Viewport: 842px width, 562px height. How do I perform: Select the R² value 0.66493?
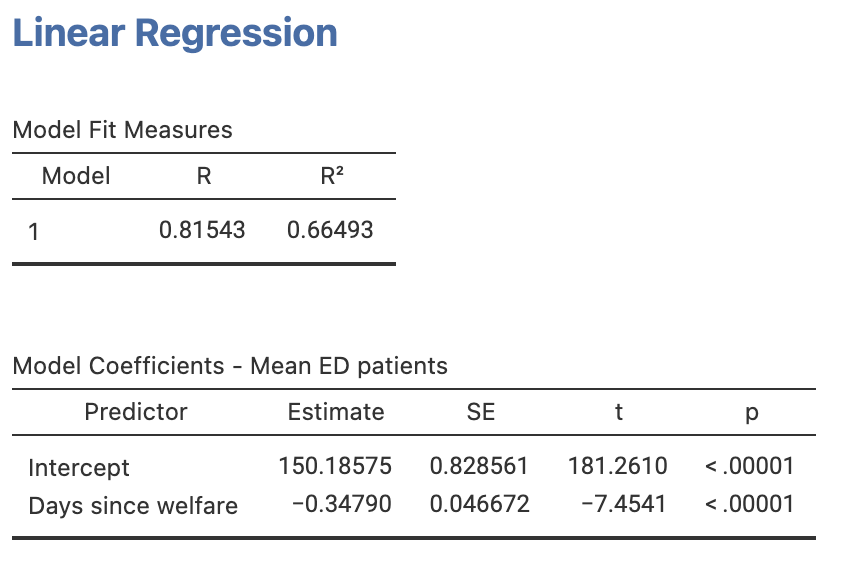pyautogui.click(x=330, y=230)
